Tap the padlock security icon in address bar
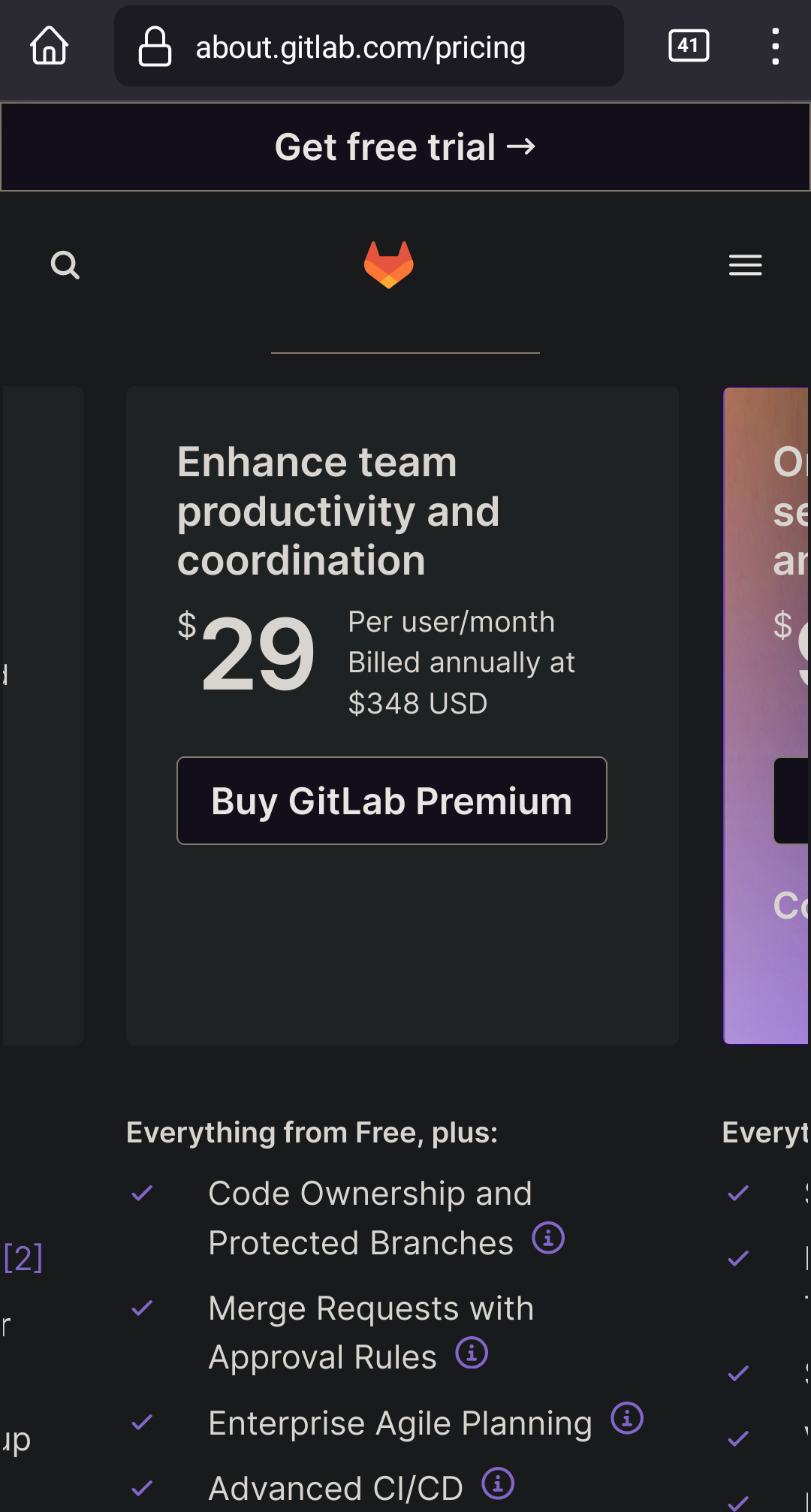This screenshot has height=1512, width=811. pos(154,47)
